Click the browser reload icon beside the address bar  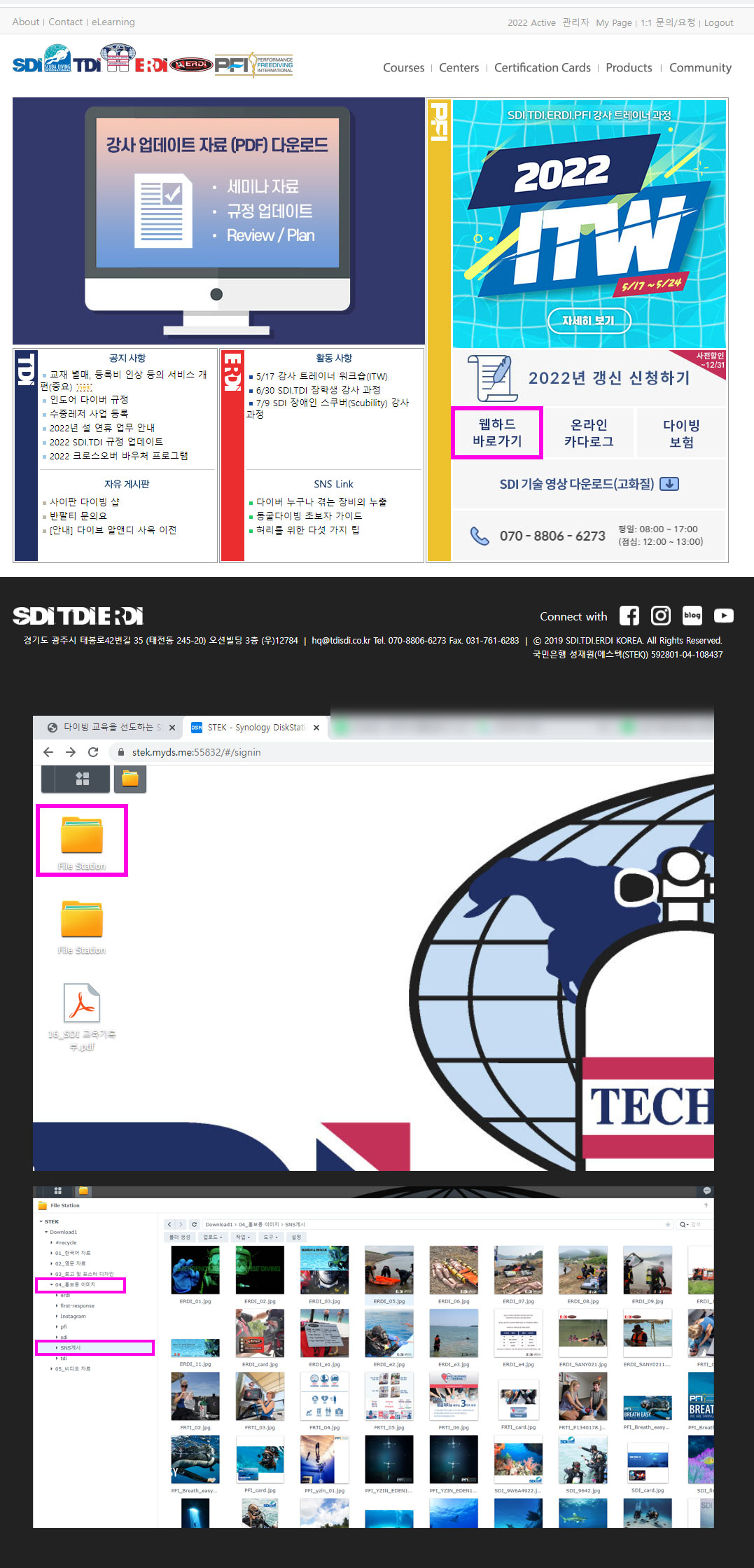(92, 751)
